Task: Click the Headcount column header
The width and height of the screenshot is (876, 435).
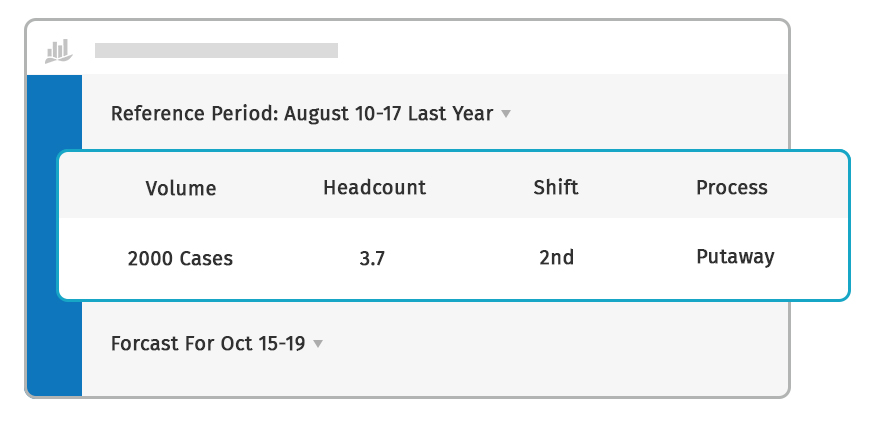Action: click(x=374, y=187)
